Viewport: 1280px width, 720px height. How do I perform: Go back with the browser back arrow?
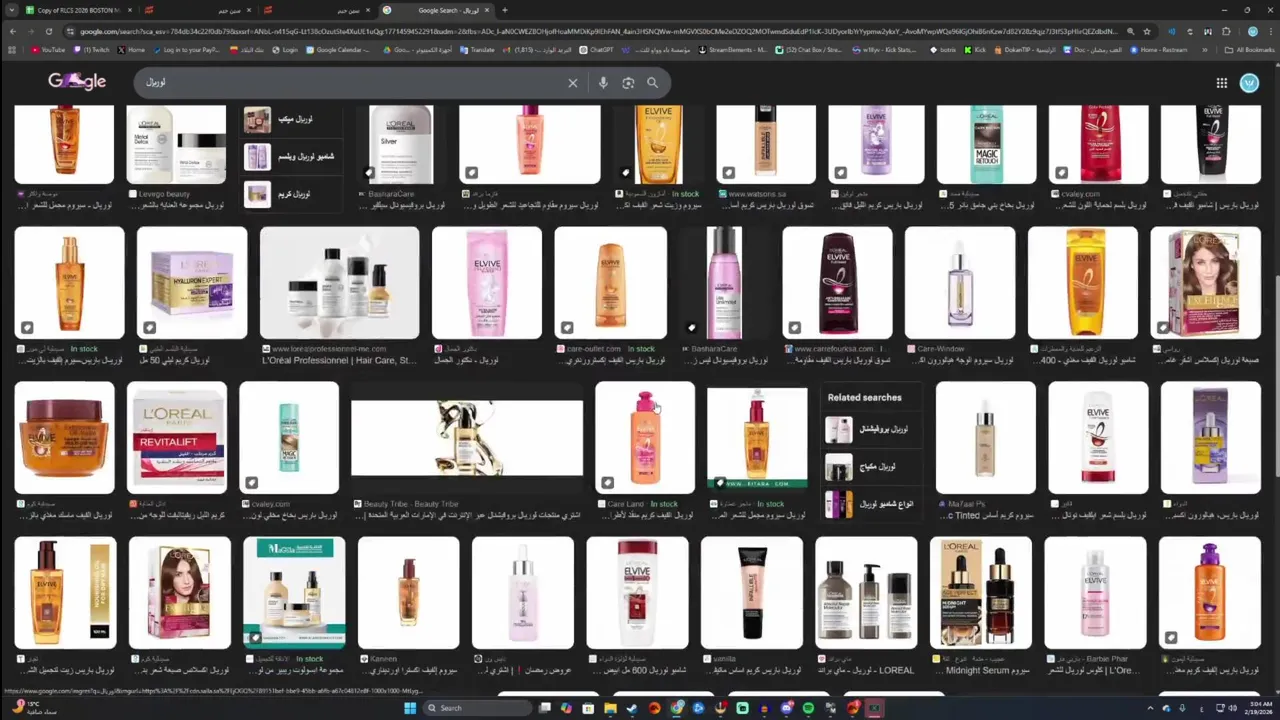point(12,31)
